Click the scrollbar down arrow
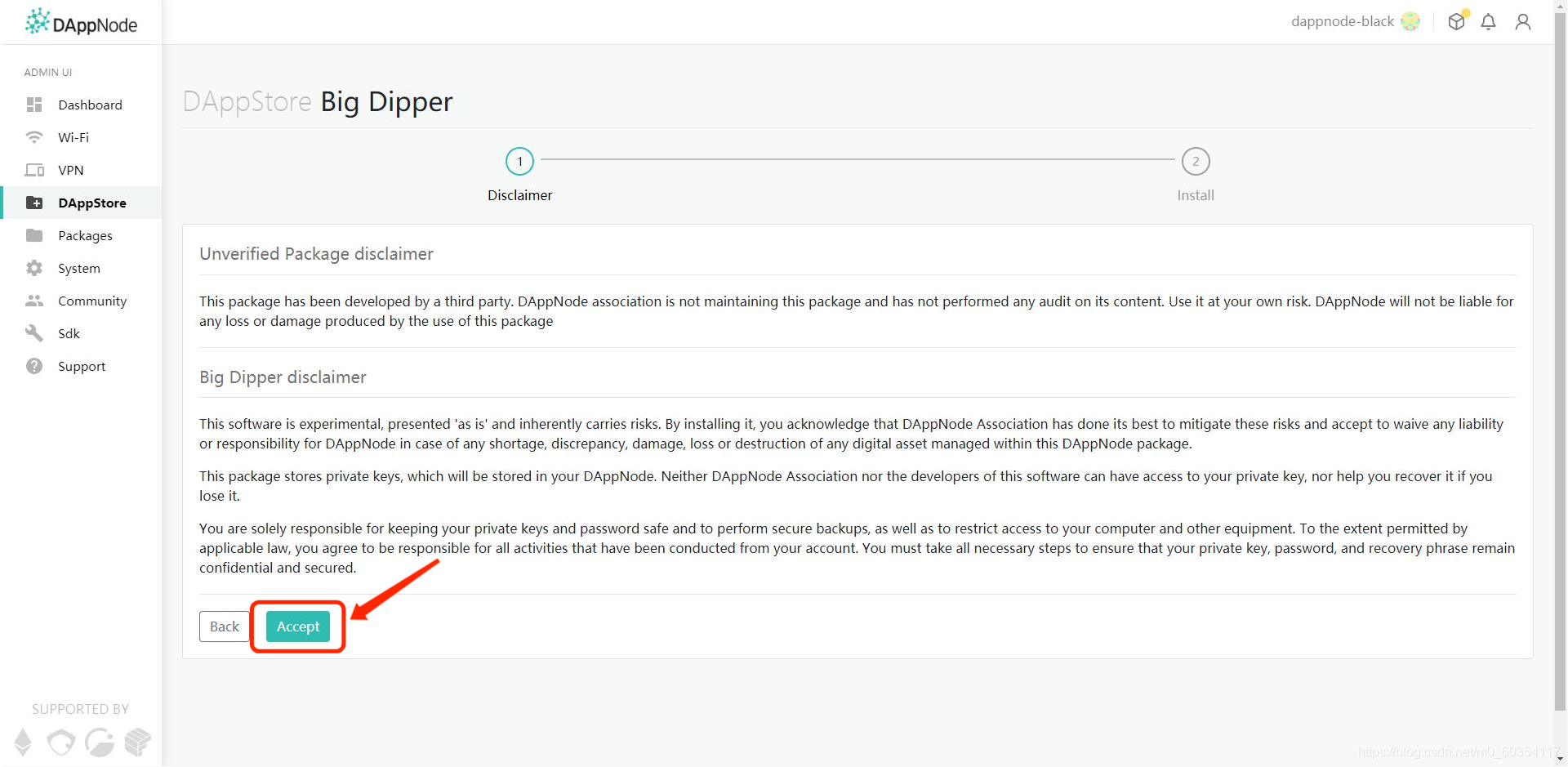Screen dimensions: 1568x767 [x=1561, y=760]
